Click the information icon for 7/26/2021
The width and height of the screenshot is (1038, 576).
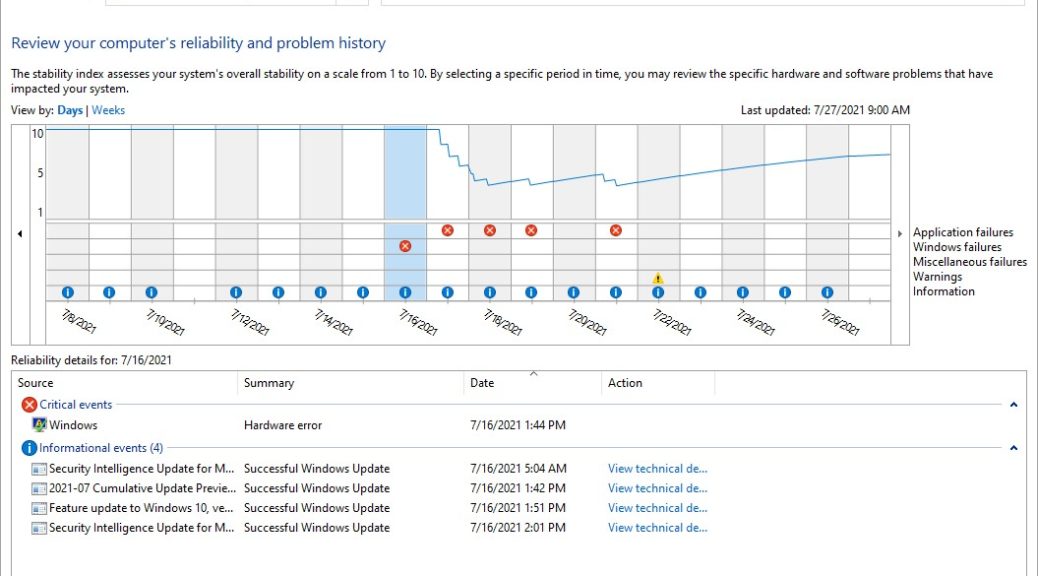tap(827, 292)
